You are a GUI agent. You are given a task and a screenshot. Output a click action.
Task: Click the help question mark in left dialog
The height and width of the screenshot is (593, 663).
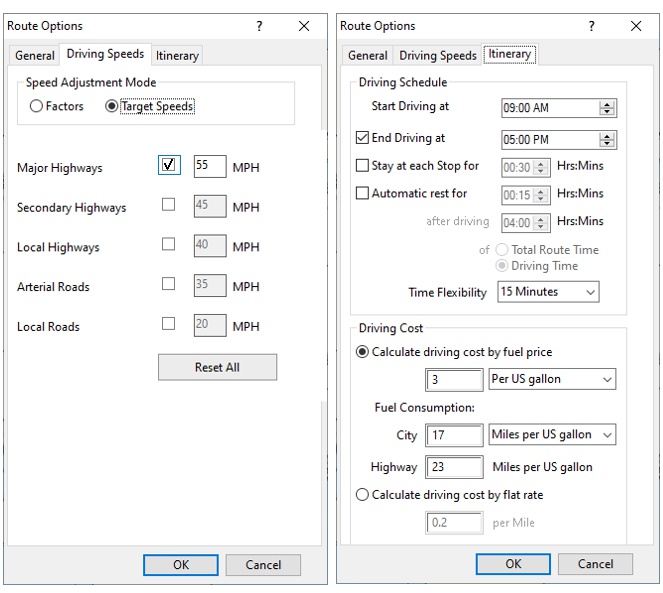pos(259,26)
